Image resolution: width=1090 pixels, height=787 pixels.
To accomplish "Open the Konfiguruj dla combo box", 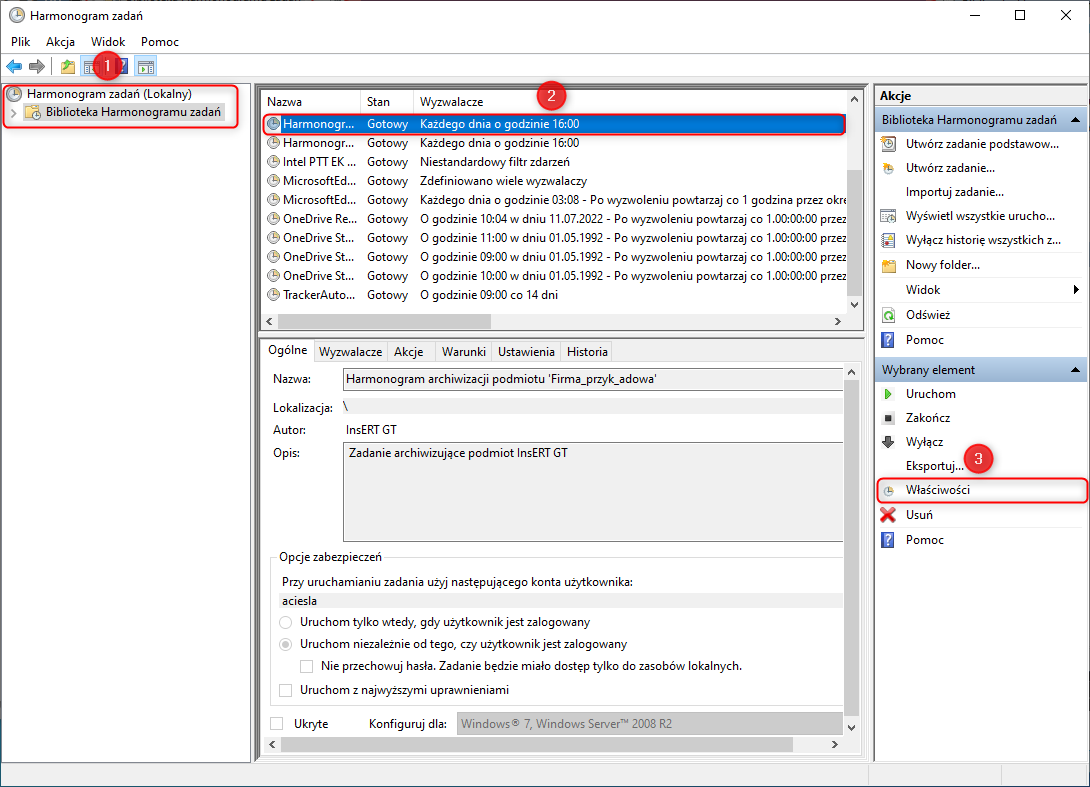I will coord(649,724).
